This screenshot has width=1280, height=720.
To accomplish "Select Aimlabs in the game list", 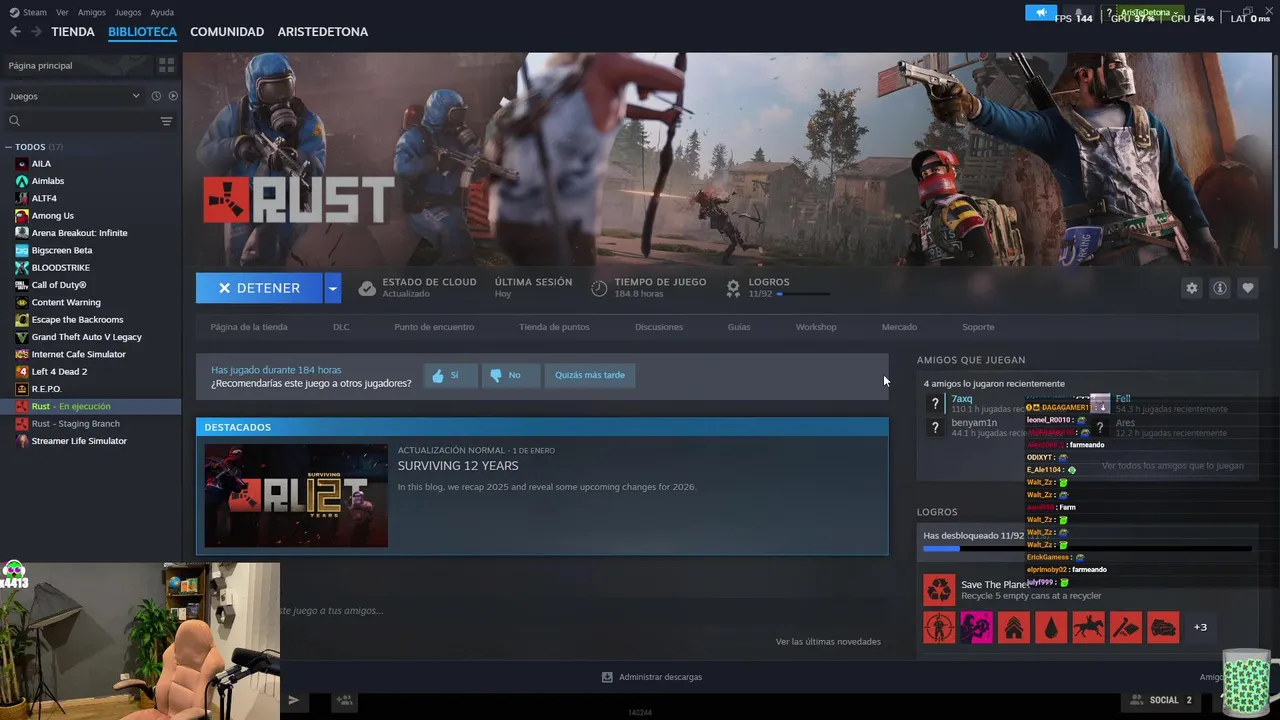I will click(47, 181).
